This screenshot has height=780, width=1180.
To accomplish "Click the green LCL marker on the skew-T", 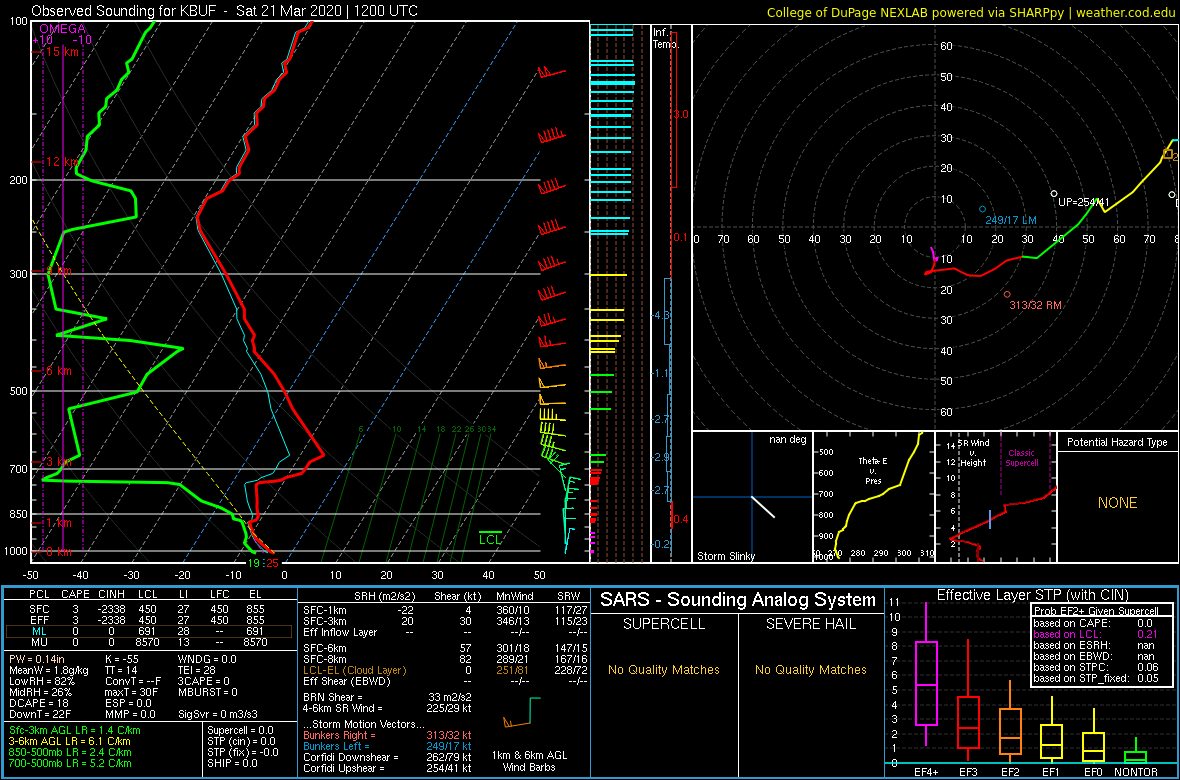I will click(490, 539).
